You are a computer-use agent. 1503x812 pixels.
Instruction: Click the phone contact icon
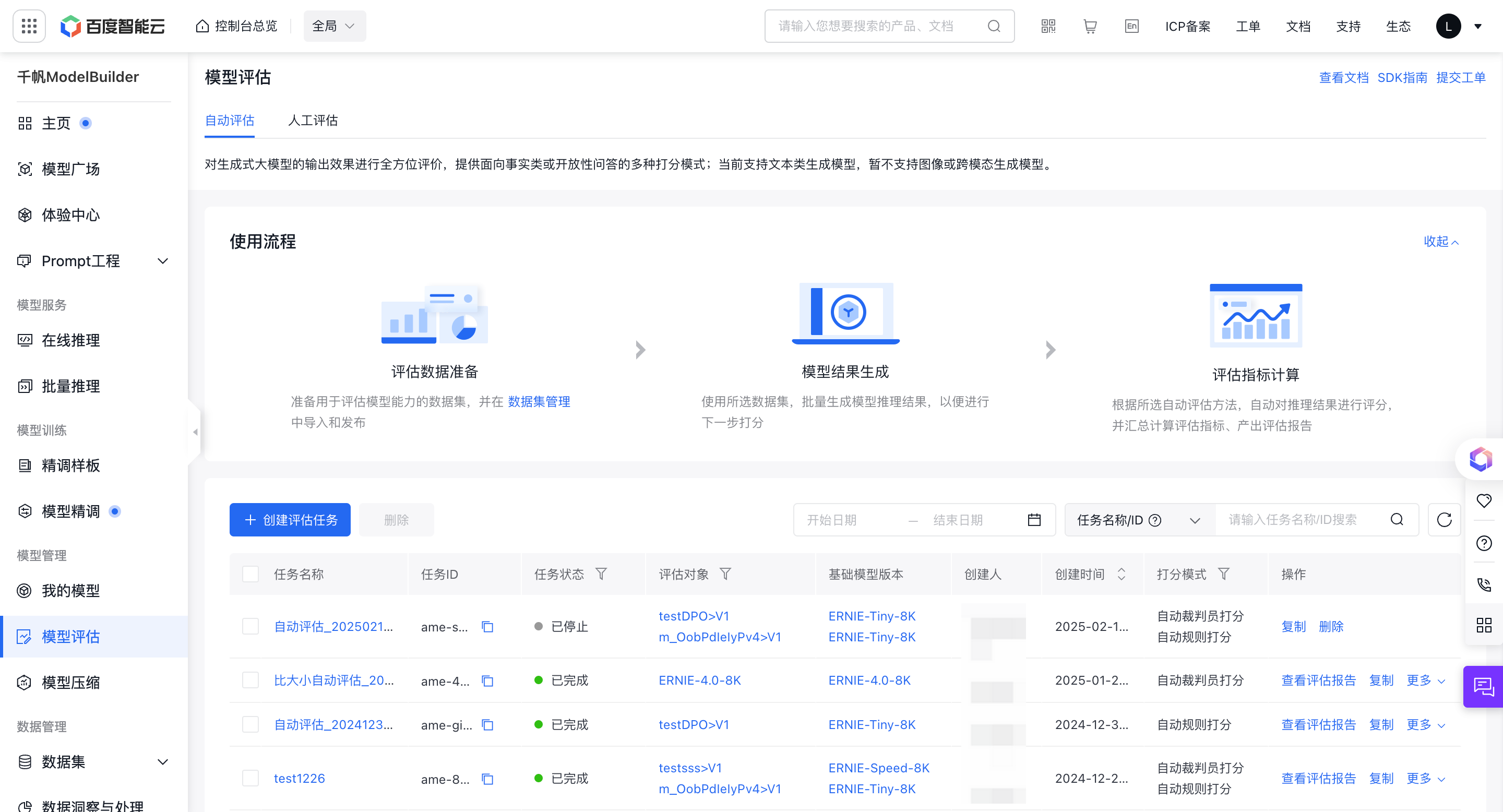click(1484, 584)
